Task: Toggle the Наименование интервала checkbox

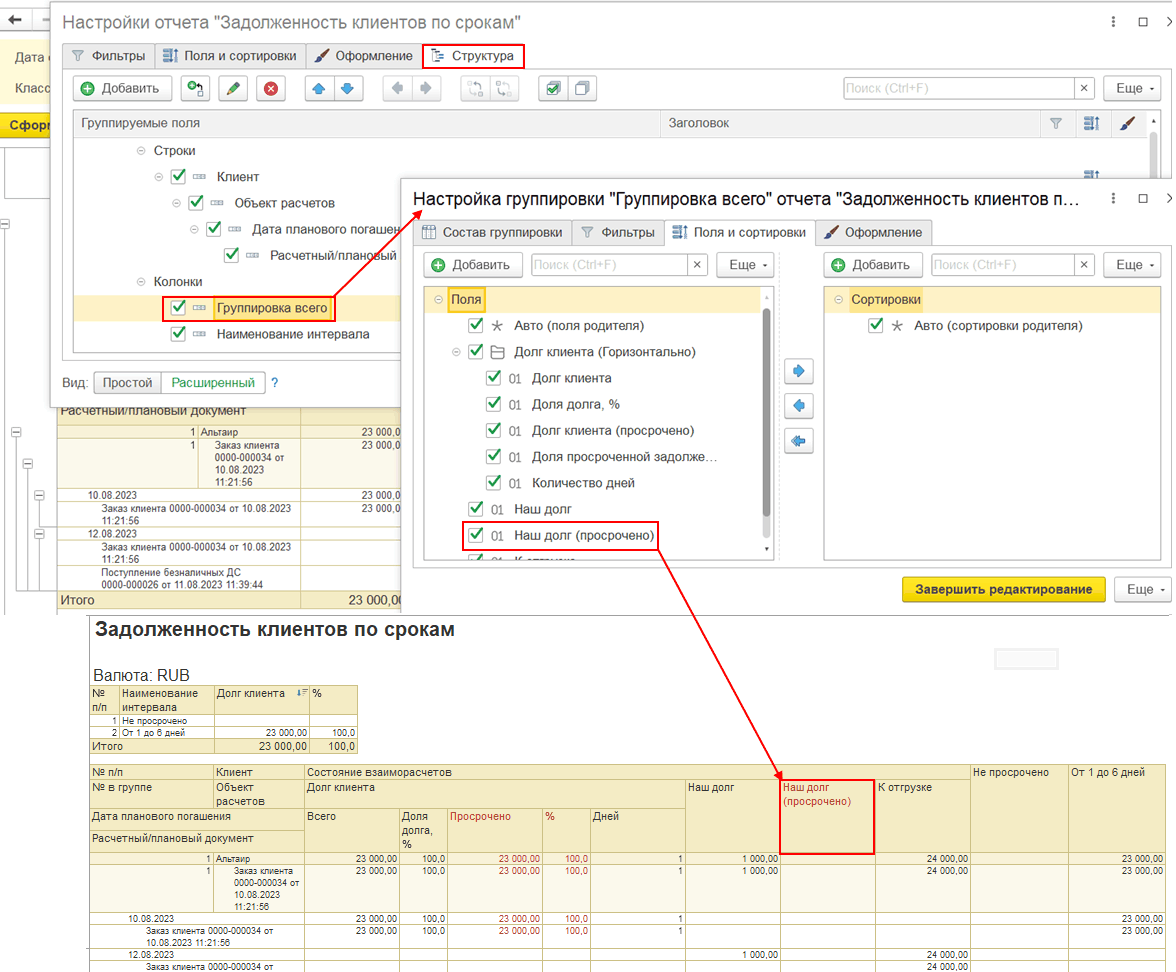Action: [178, 334]
